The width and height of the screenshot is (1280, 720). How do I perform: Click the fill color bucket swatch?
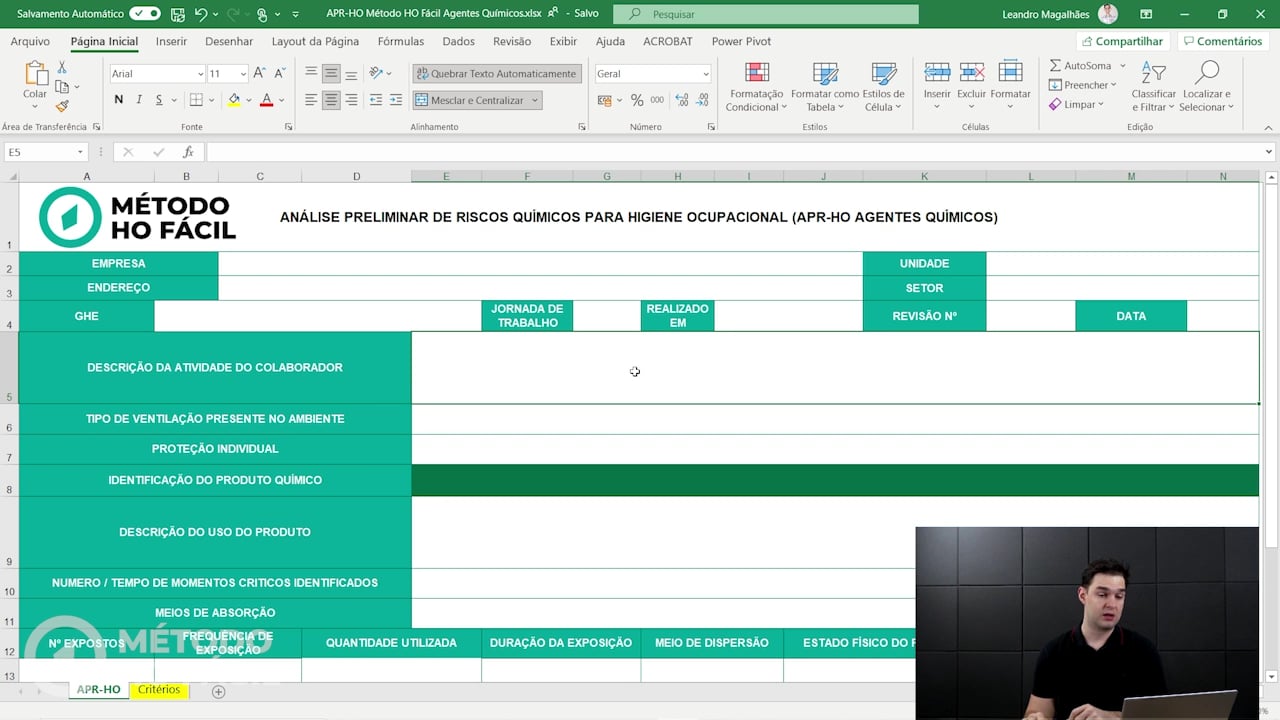233,100
